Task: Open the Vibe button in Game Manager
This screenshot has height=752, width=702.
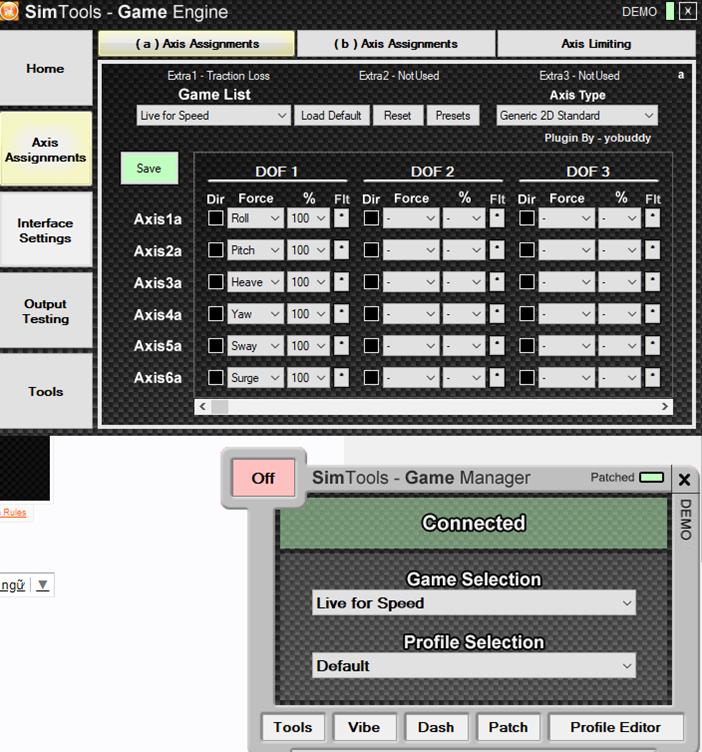Action: click(364, 727)
